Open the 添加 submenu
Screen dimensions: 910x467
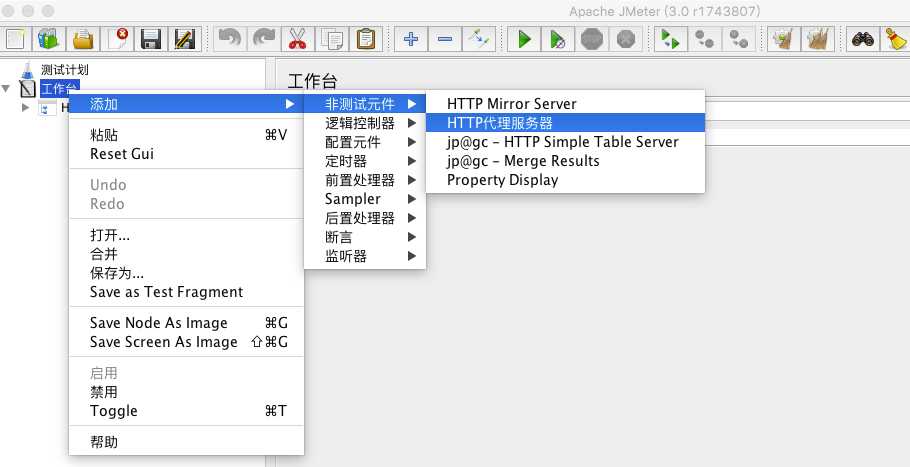pos(186,104)
